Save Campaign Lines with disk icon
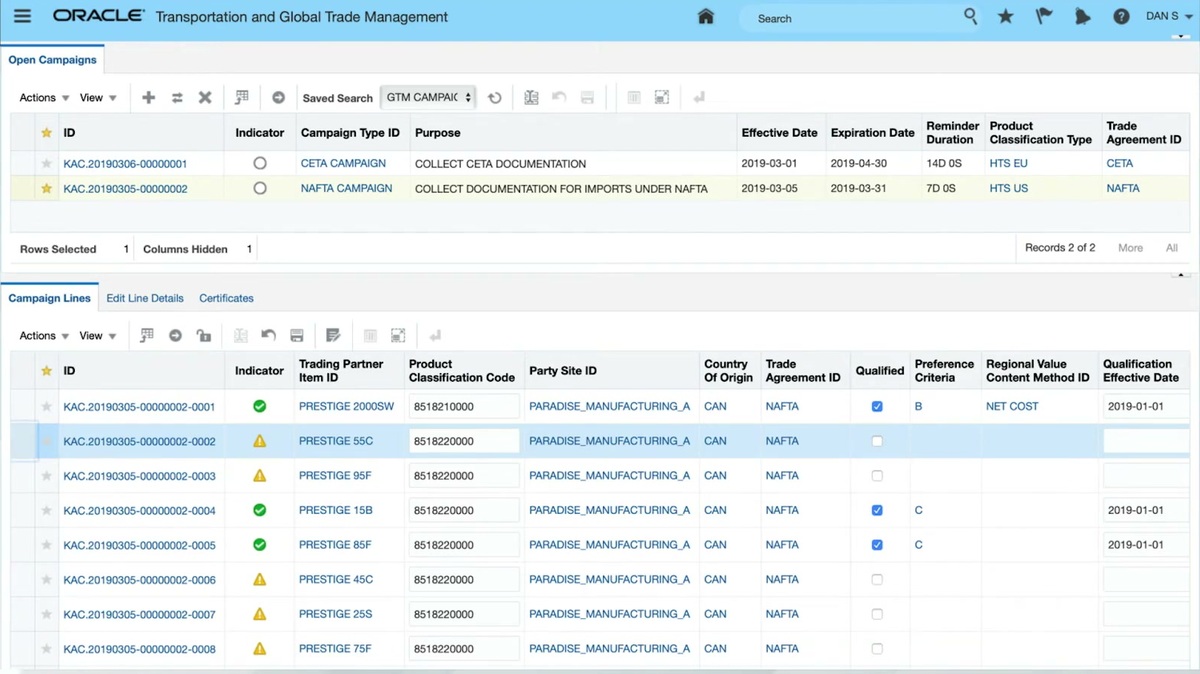The height and width of the screenshot is (674, 1200). coord(297,335)
